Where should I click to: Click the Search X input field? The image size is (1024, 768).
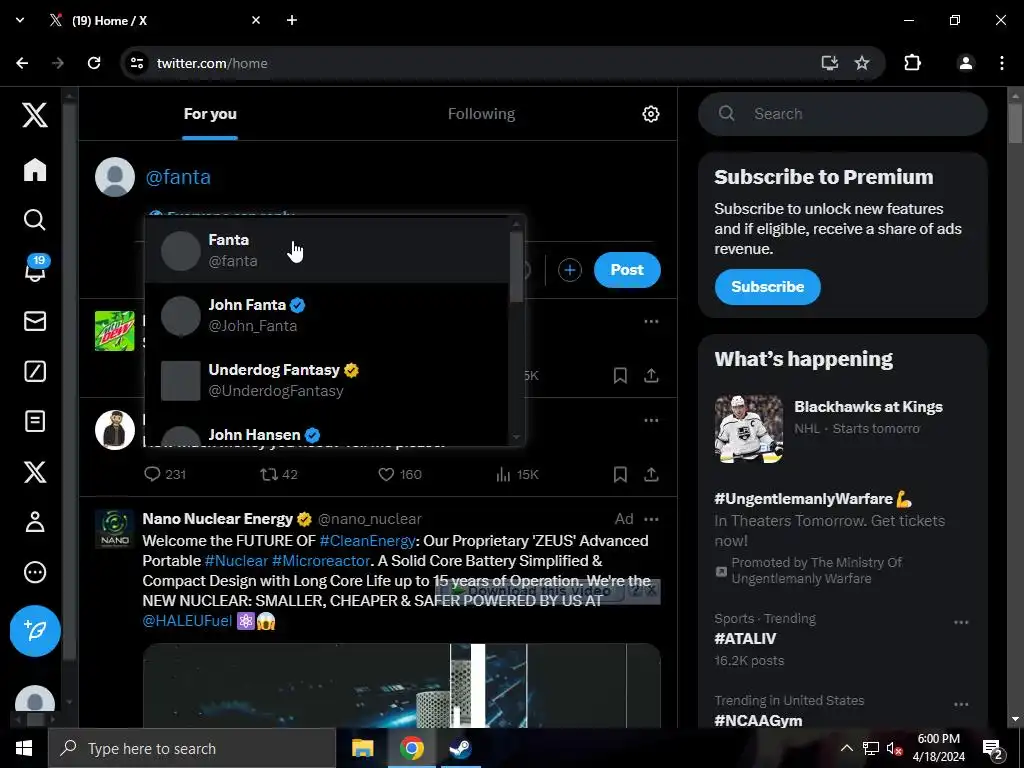[842, 114]
